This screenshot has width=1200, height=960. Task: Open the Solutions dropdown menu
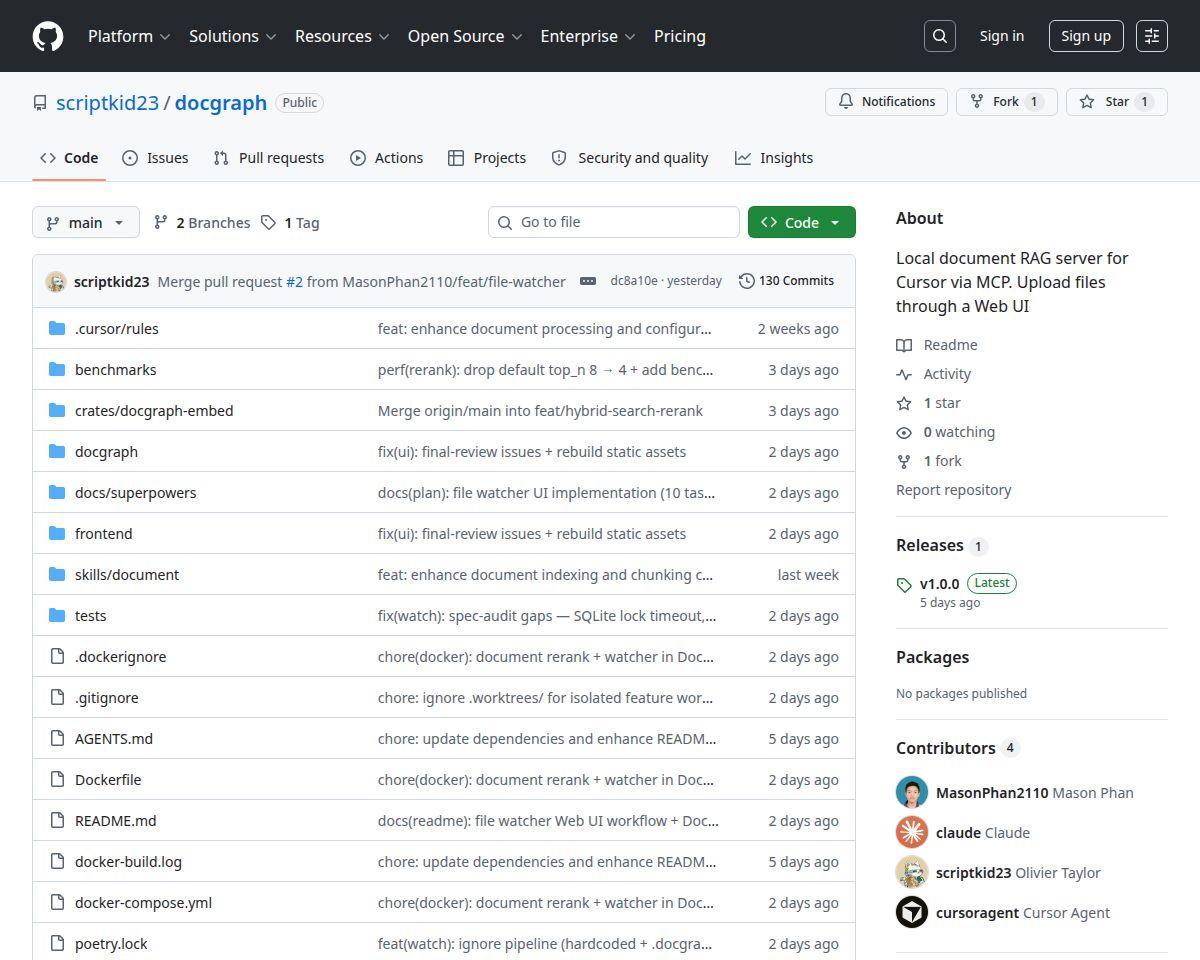click(x=233, y=36)
